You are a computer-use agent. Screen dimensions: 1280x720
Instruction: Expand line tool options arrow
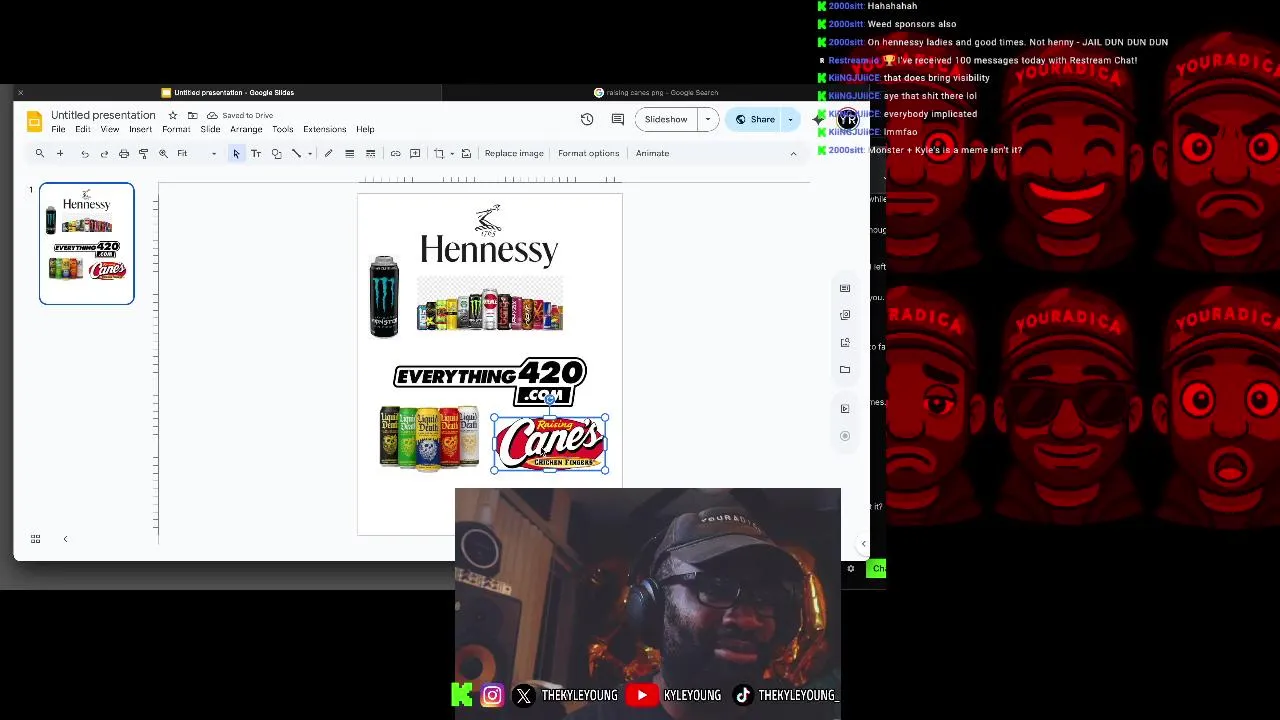pos(310,153)
